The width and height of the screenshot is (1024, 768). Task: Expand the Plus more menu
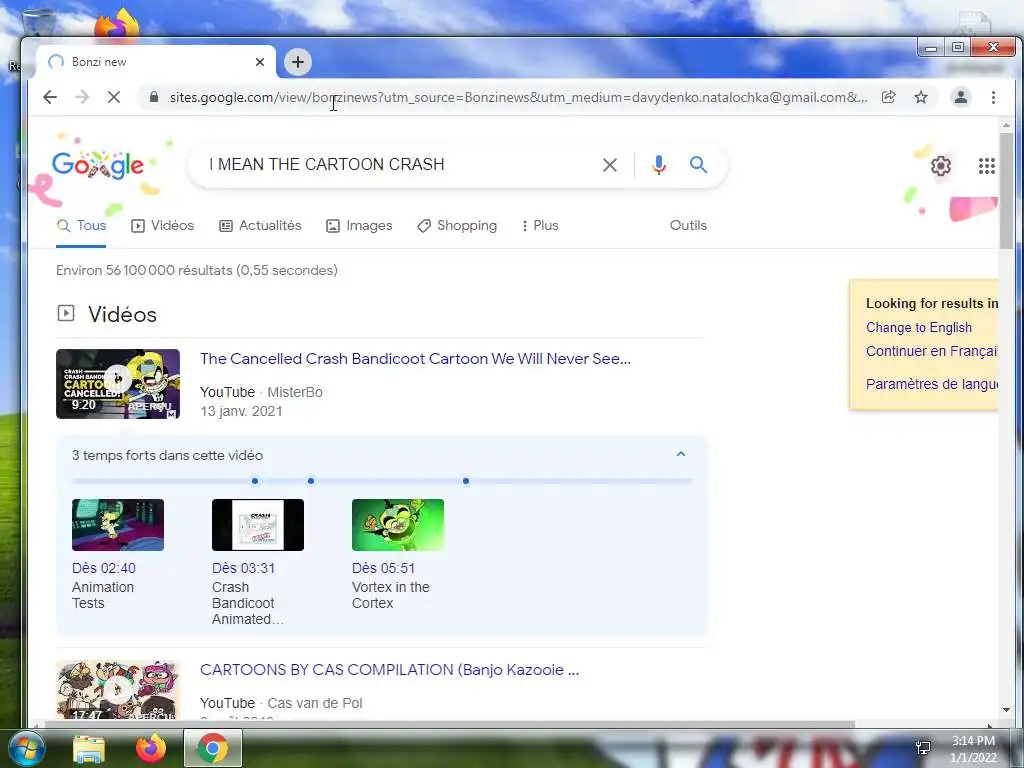(539, 226)
